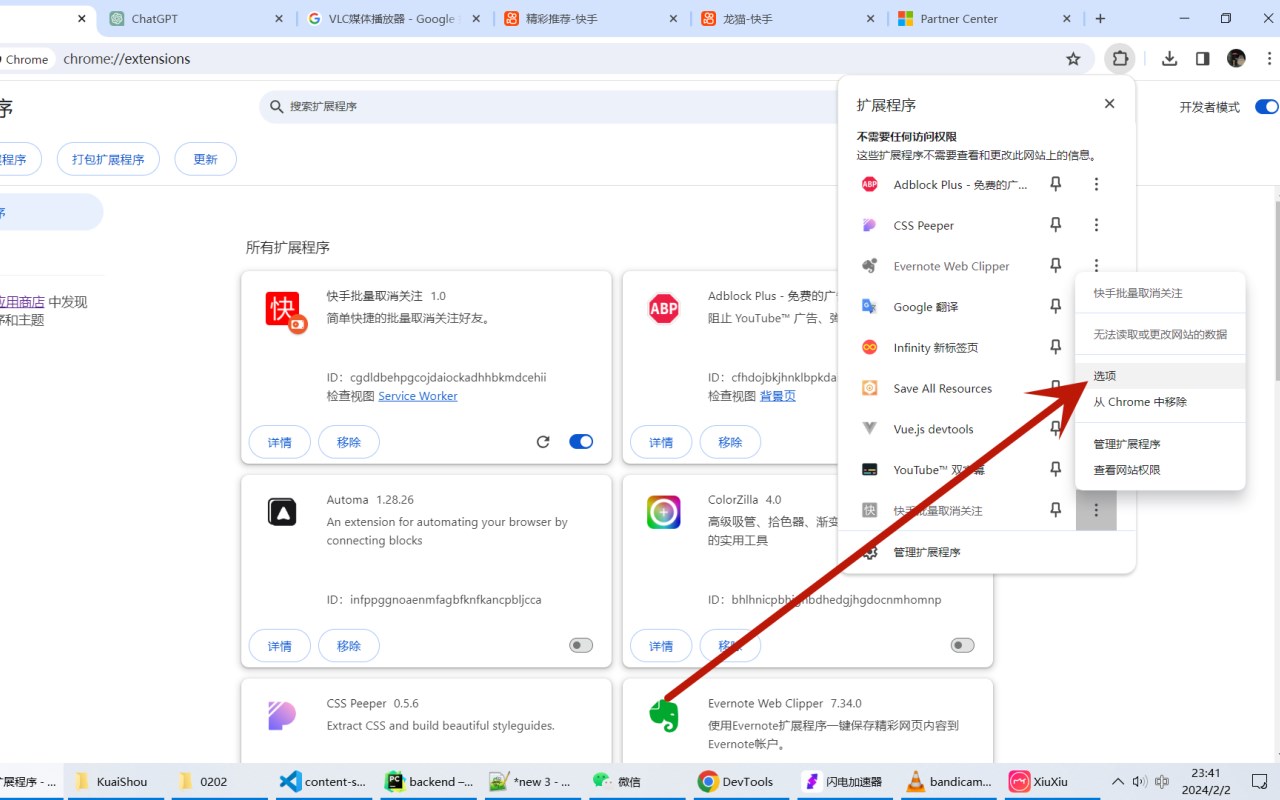Open Visual Studio Code from the taskbar
1280x800 pixels.
[x=323, y=782]
